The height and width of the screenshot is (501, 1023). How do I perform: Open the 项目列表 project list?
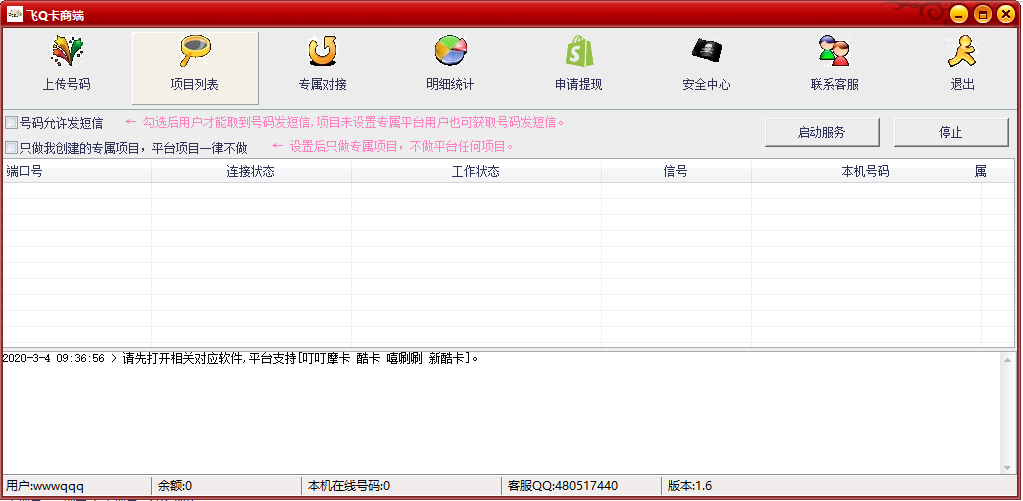coord(195,51)
